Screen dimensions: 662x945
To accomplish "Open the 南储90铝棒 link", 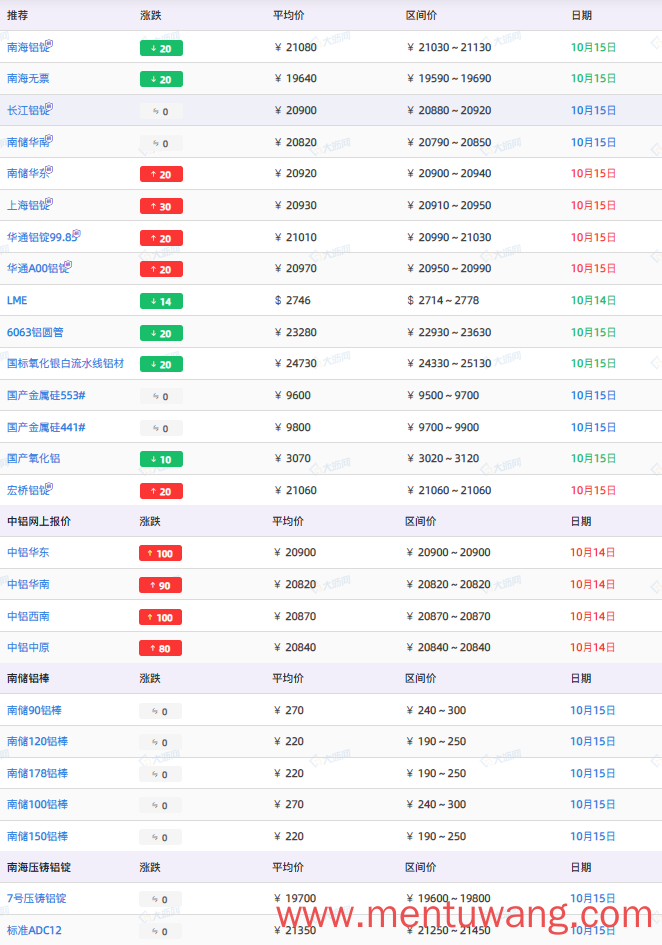I will [34, 710].
